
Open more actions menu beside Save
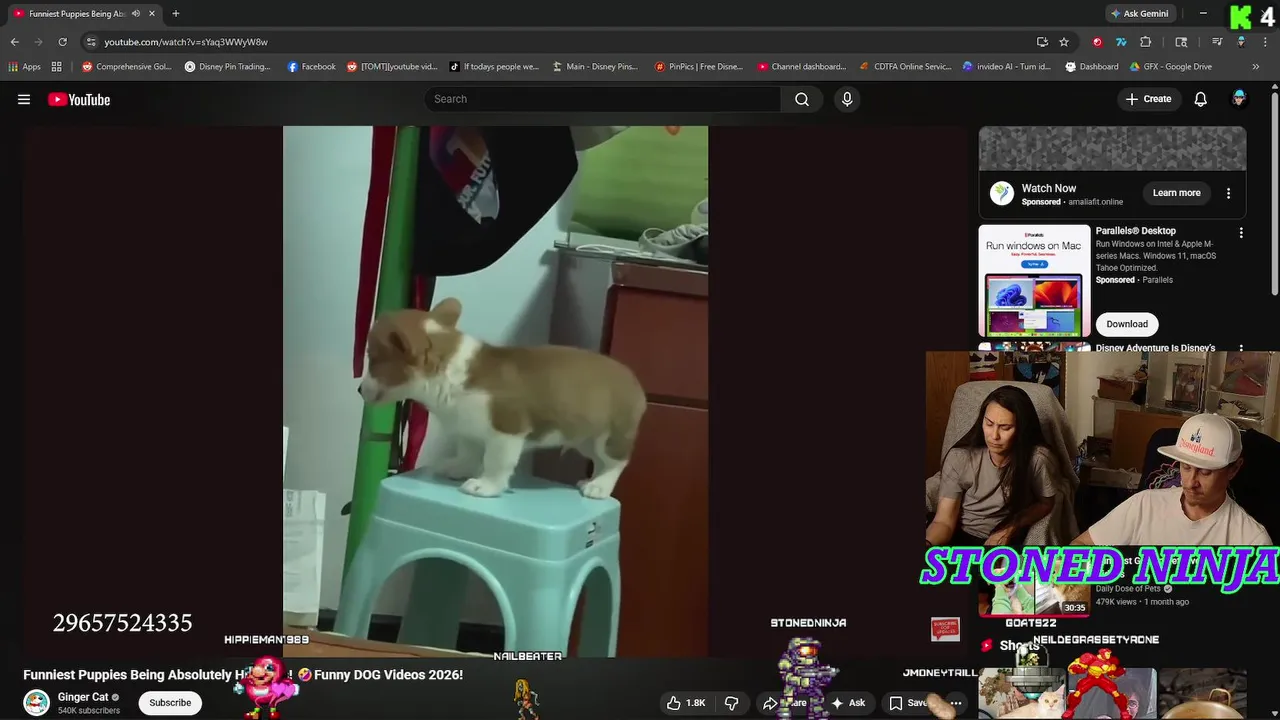956,703
